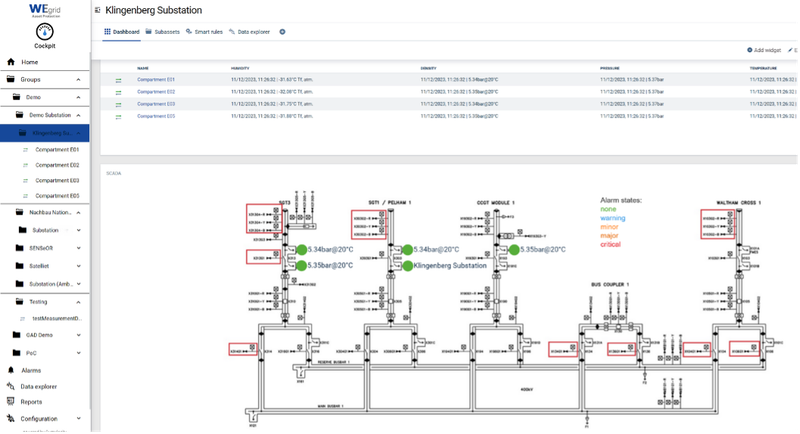Viewport: 800px width, 434px height.
Task: Open the Compartment E03 link in table
Action: pyautogui.click(x=156, y=104)
